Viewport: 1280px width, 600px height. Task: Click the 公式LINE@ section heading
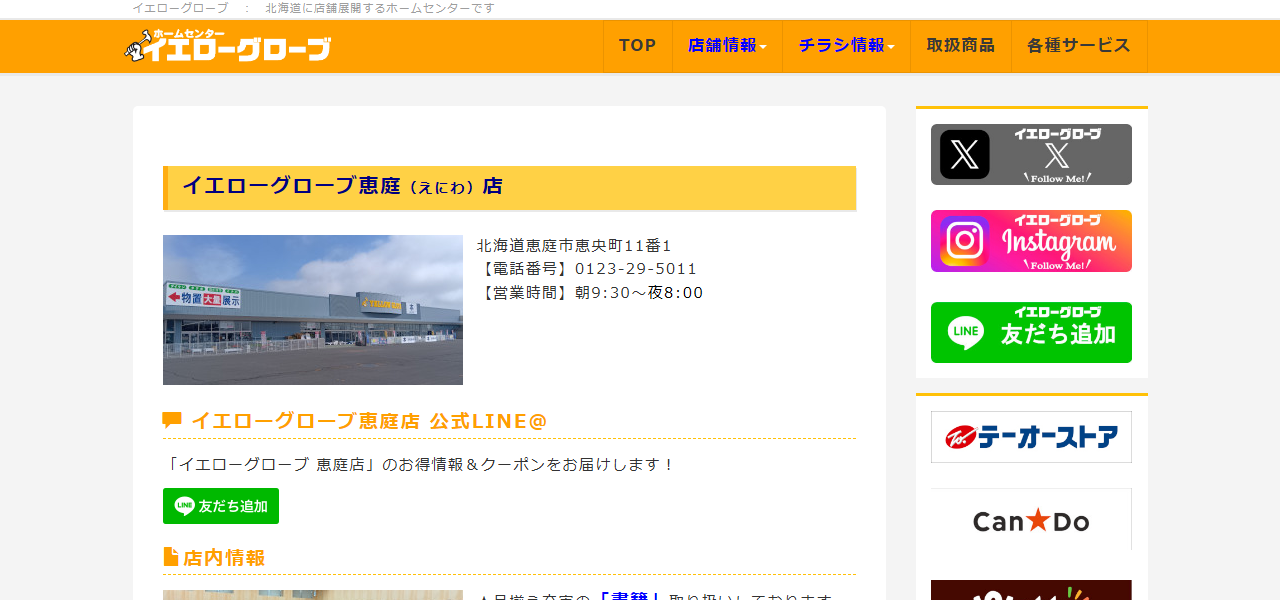click(370, 421)
